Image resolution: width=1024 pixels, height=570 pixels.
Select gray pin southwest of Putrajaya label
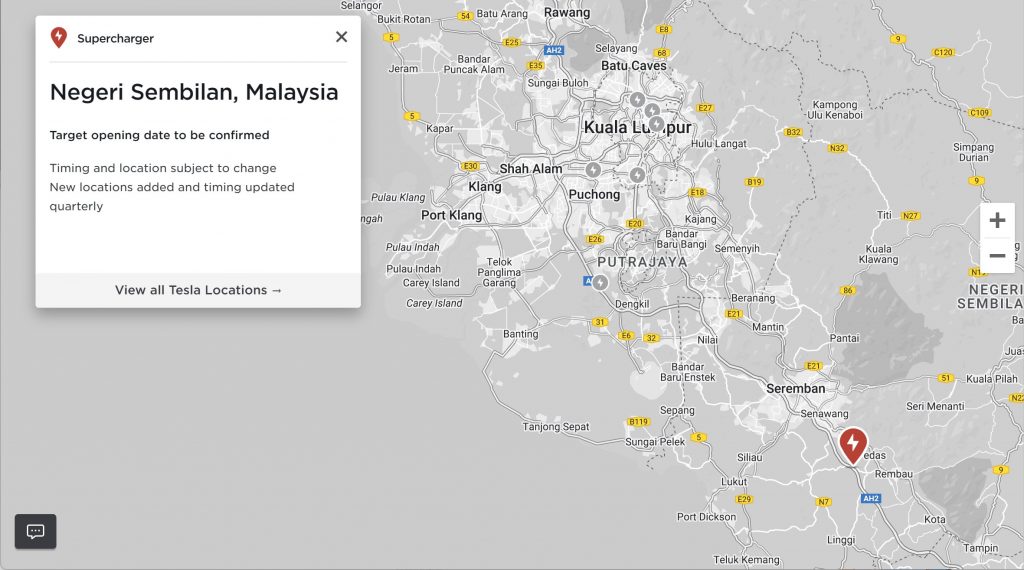[600, 283]
